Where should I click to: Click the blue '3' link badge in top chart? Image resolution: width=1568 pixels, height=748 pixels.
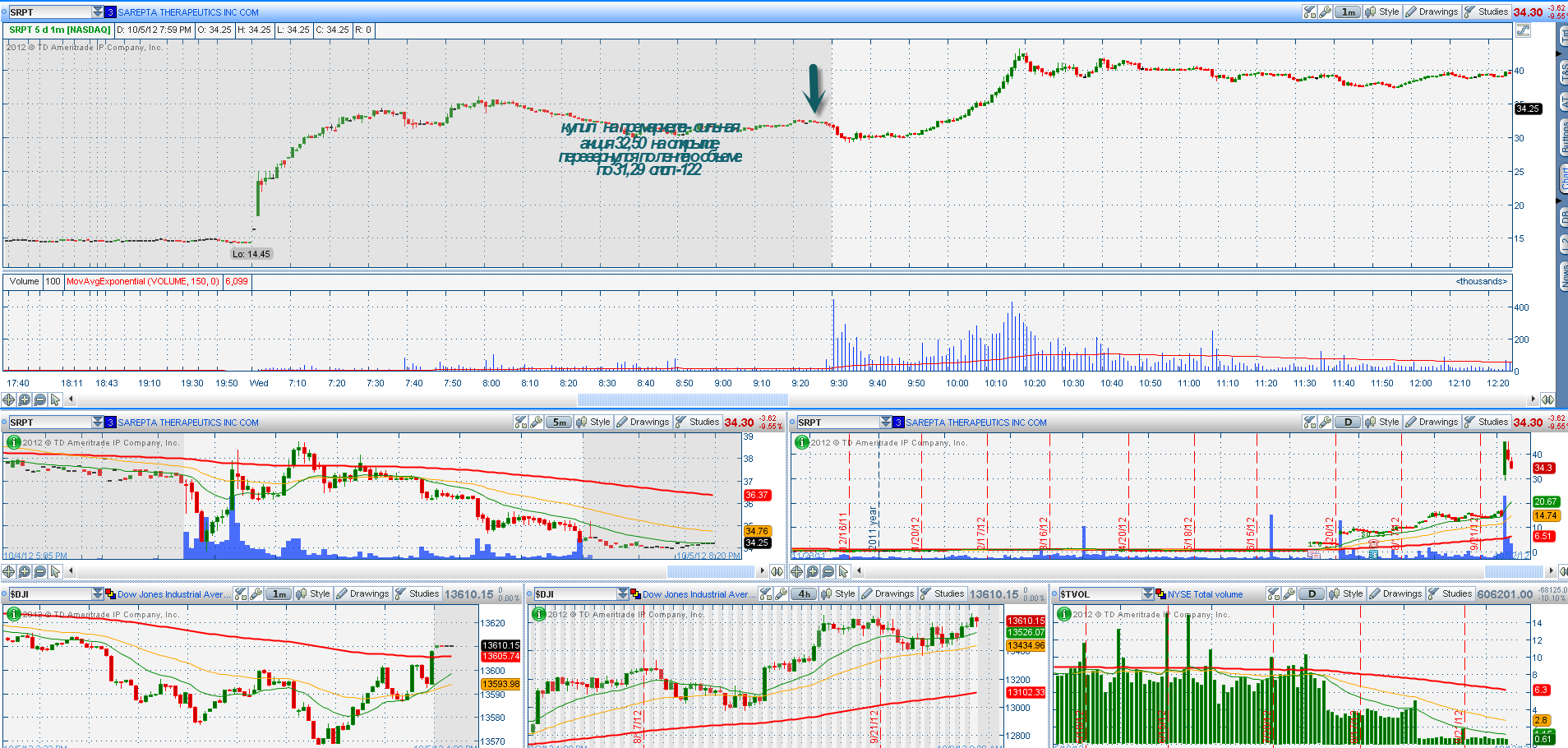(x=111, y=12)
